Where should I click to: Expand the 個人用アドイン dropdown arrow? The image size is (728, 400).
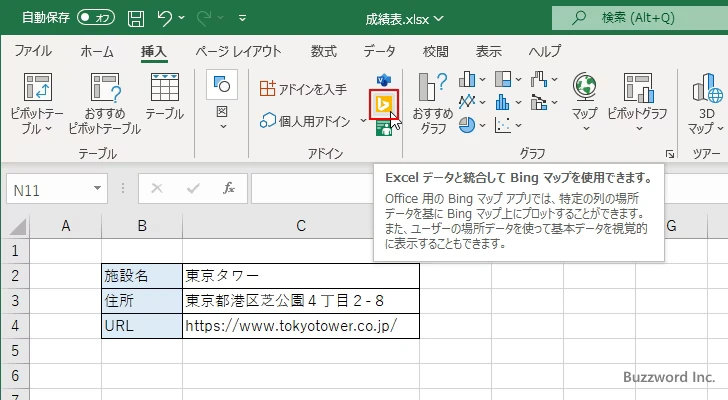coord(363,121)
